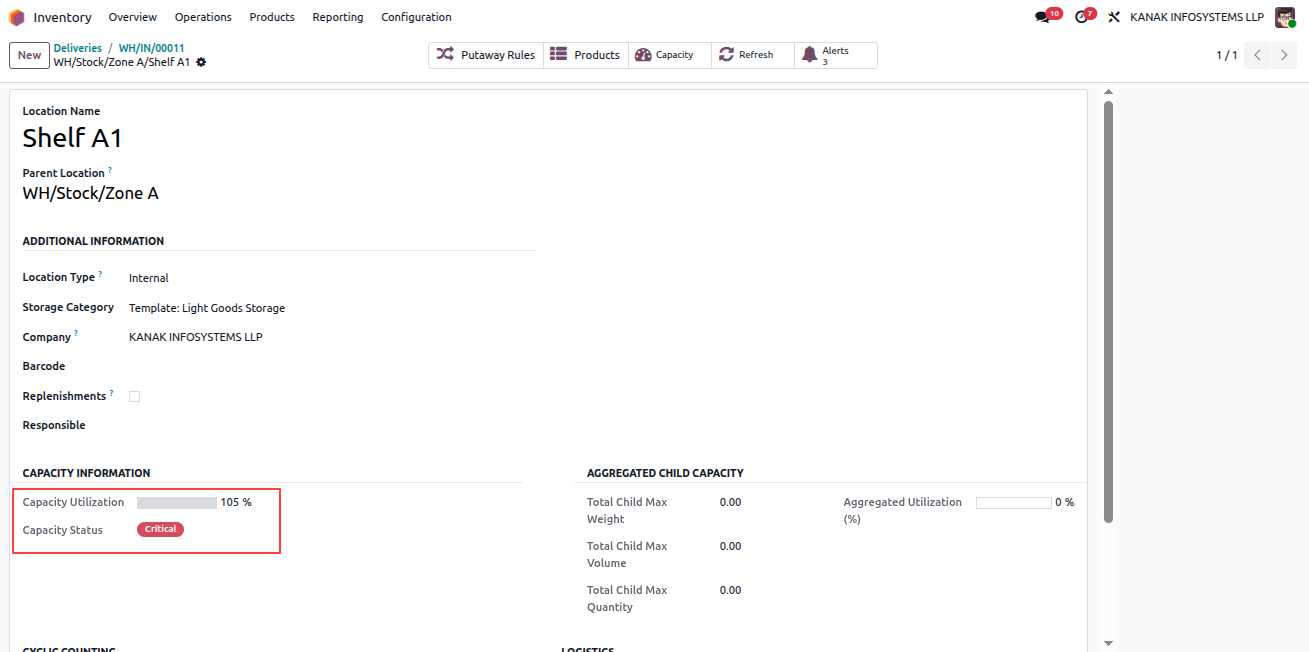Open the Operations menu
Viewport: 1309px width, 652px height.
coord(203,17)
